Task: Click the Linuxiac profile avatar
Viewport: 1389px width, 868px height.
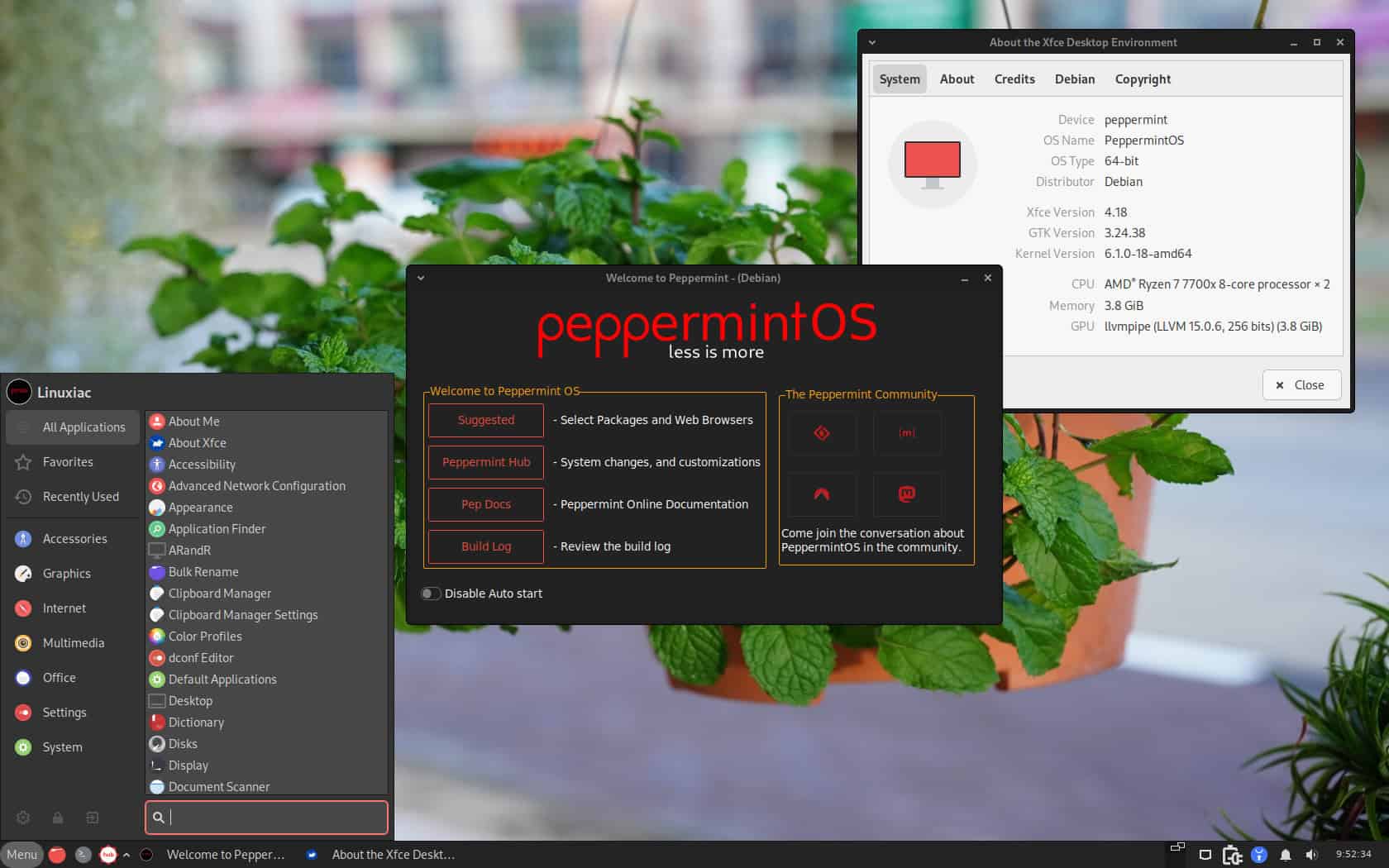Action: point(19,392)
